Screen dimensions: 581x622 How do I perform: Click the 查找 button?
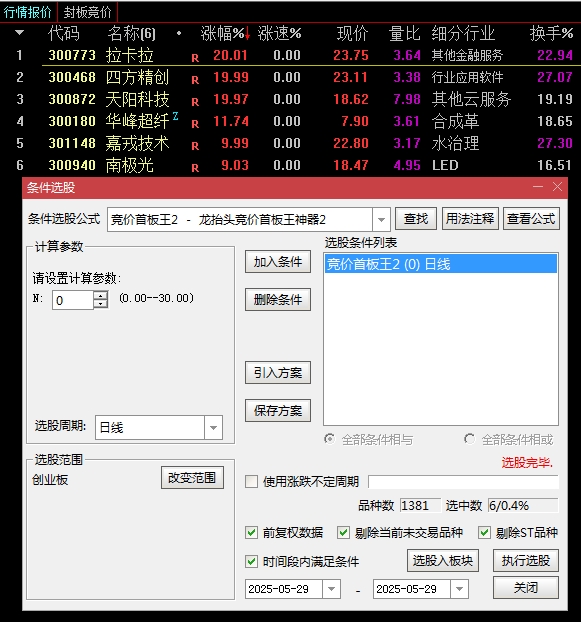[x=416, y=219]
